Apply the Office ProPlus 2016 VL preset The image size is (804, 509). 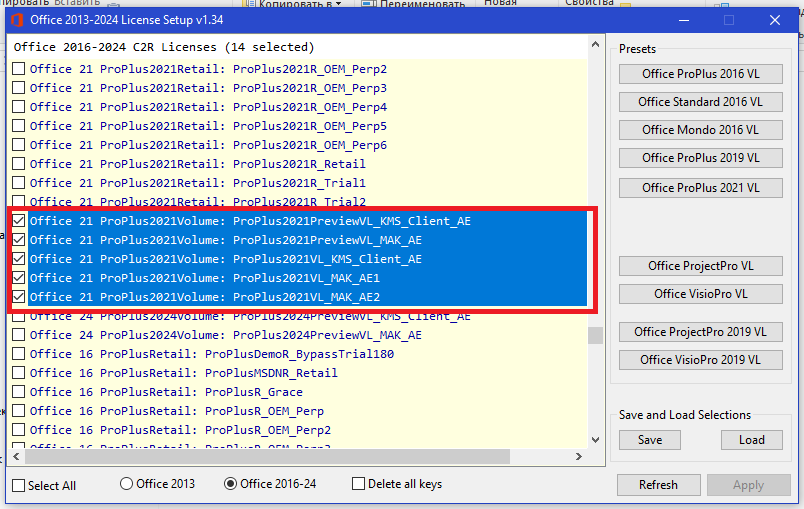pyautogui.click(x=700, y=74)
